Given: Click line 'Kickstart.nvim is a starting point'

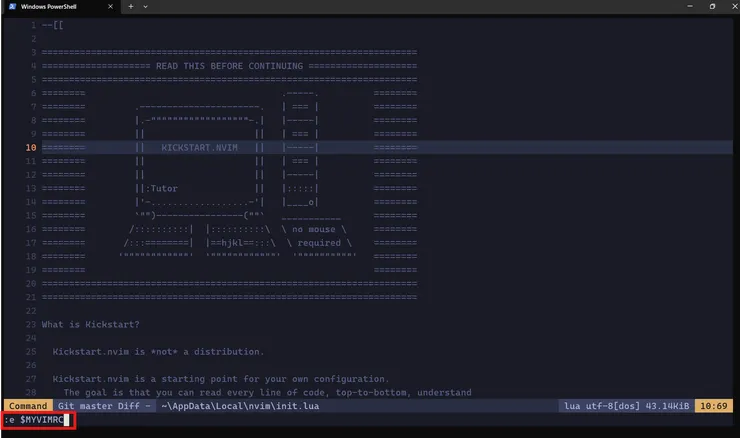Looking at the screenshot, I should tap(221, 379).
